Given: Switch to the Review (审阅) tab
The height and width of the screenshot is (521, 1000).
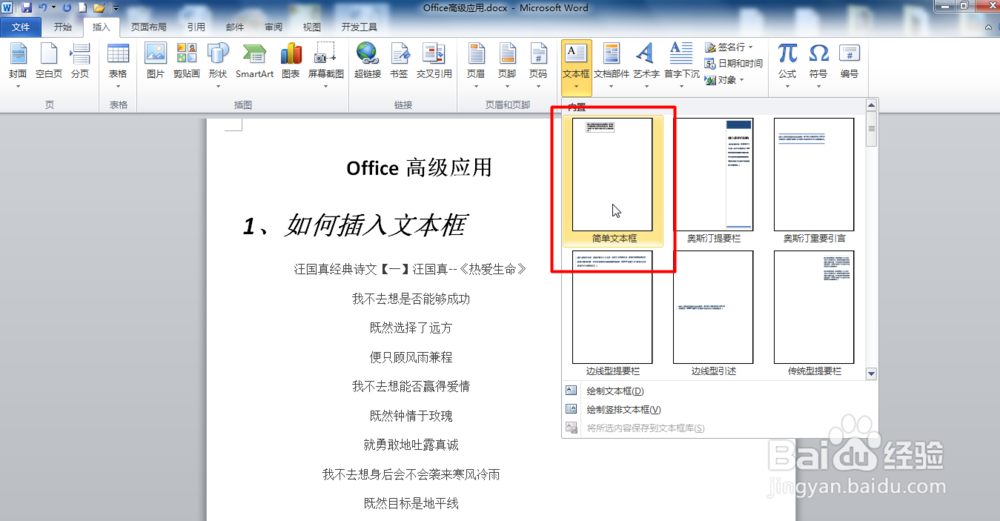Looking at the screenshot, I should 274,27.
